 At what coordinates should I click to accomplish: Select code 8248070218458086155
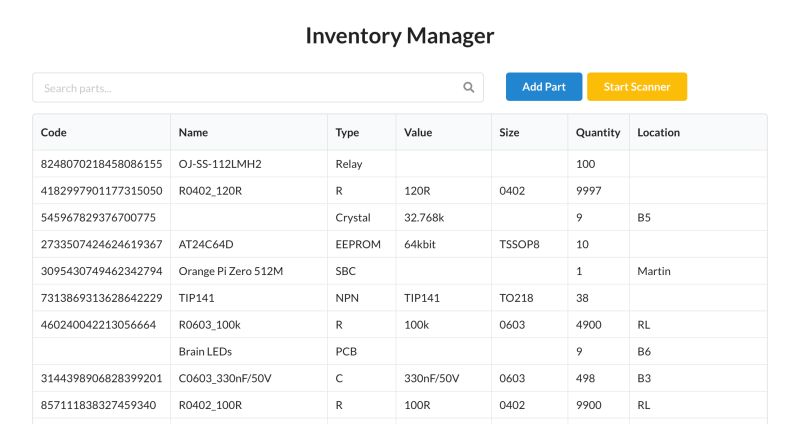(102, 164)
